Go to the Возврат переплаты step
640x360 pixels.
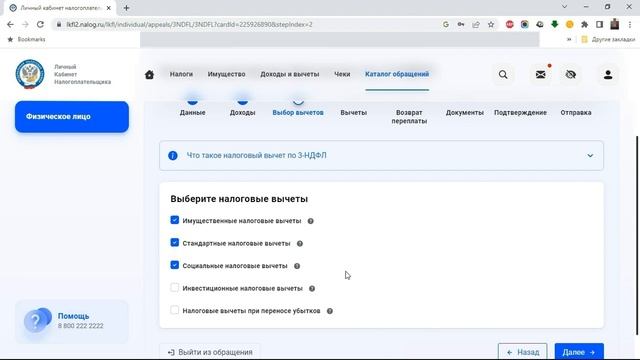[x=409, y=117]
